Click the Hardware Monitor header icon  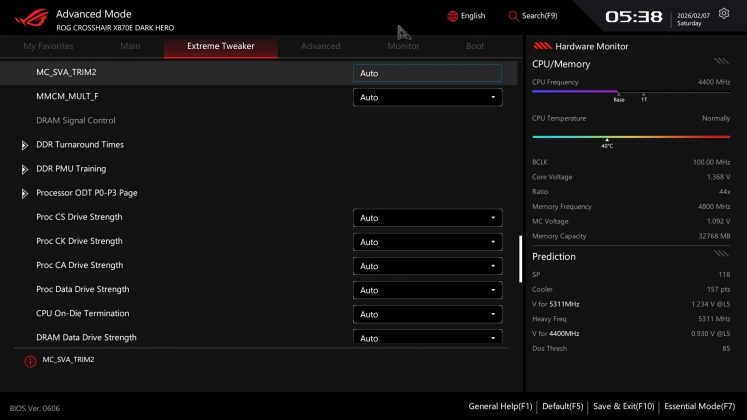(542, 46)
